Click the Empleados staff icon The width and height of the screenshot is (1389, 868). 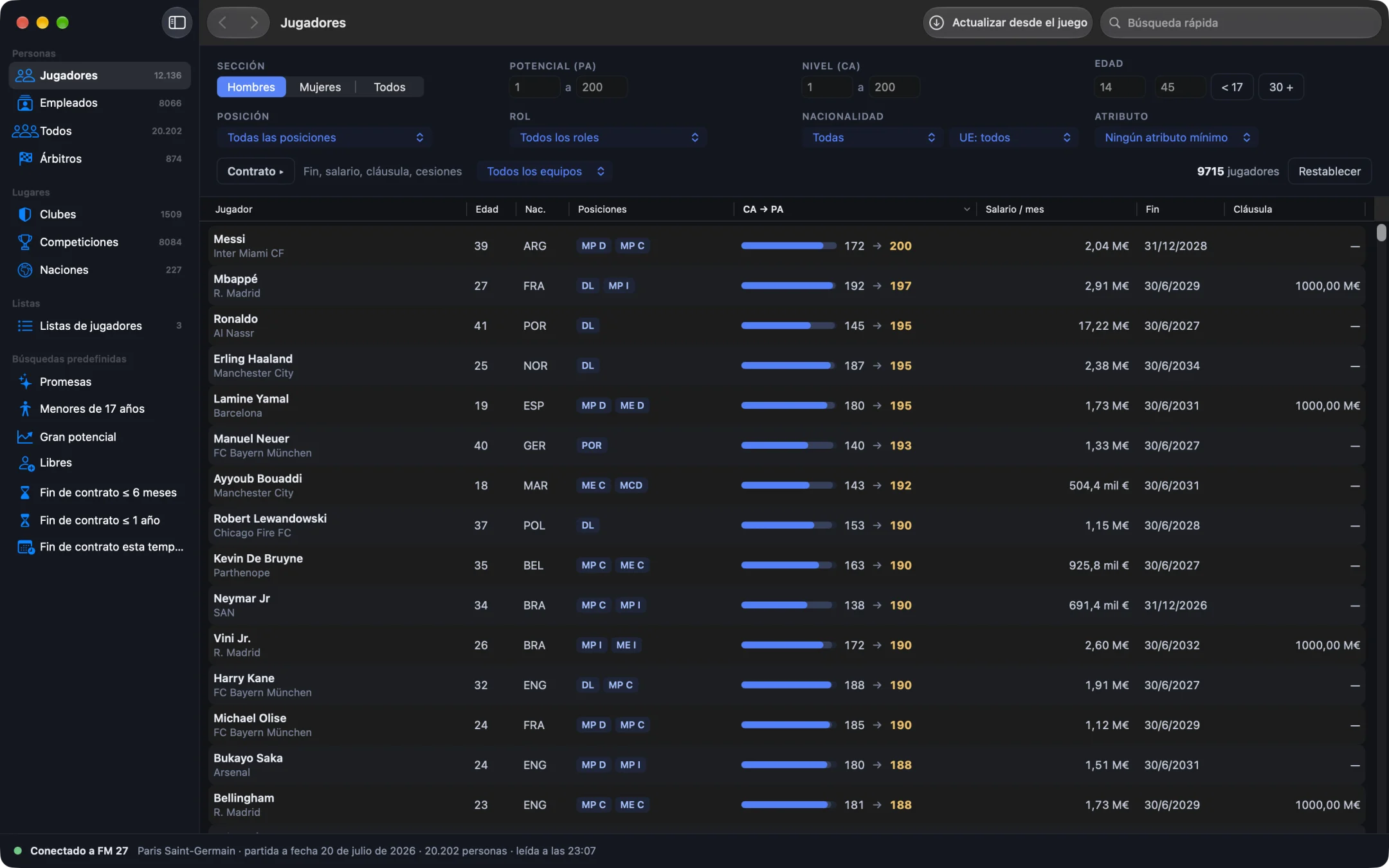pos(25,103)
